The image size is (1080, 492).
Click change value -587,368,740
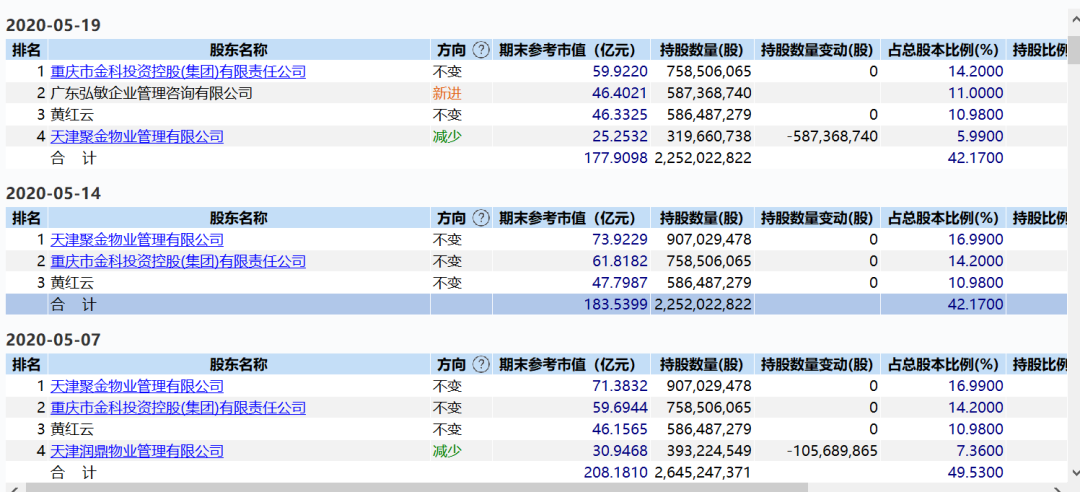pyautogui.click(x=832, y=136)
